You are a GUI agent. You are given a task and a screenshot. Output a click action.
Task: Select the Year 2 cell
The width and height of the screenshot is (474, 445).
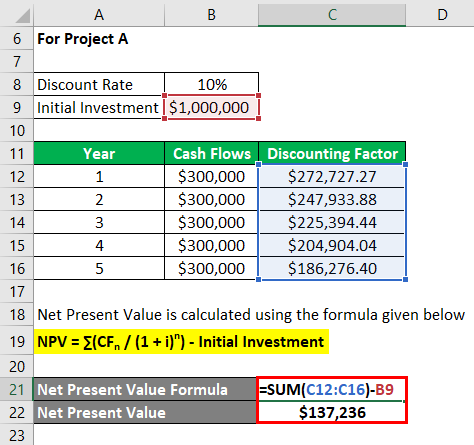point(99,199)
